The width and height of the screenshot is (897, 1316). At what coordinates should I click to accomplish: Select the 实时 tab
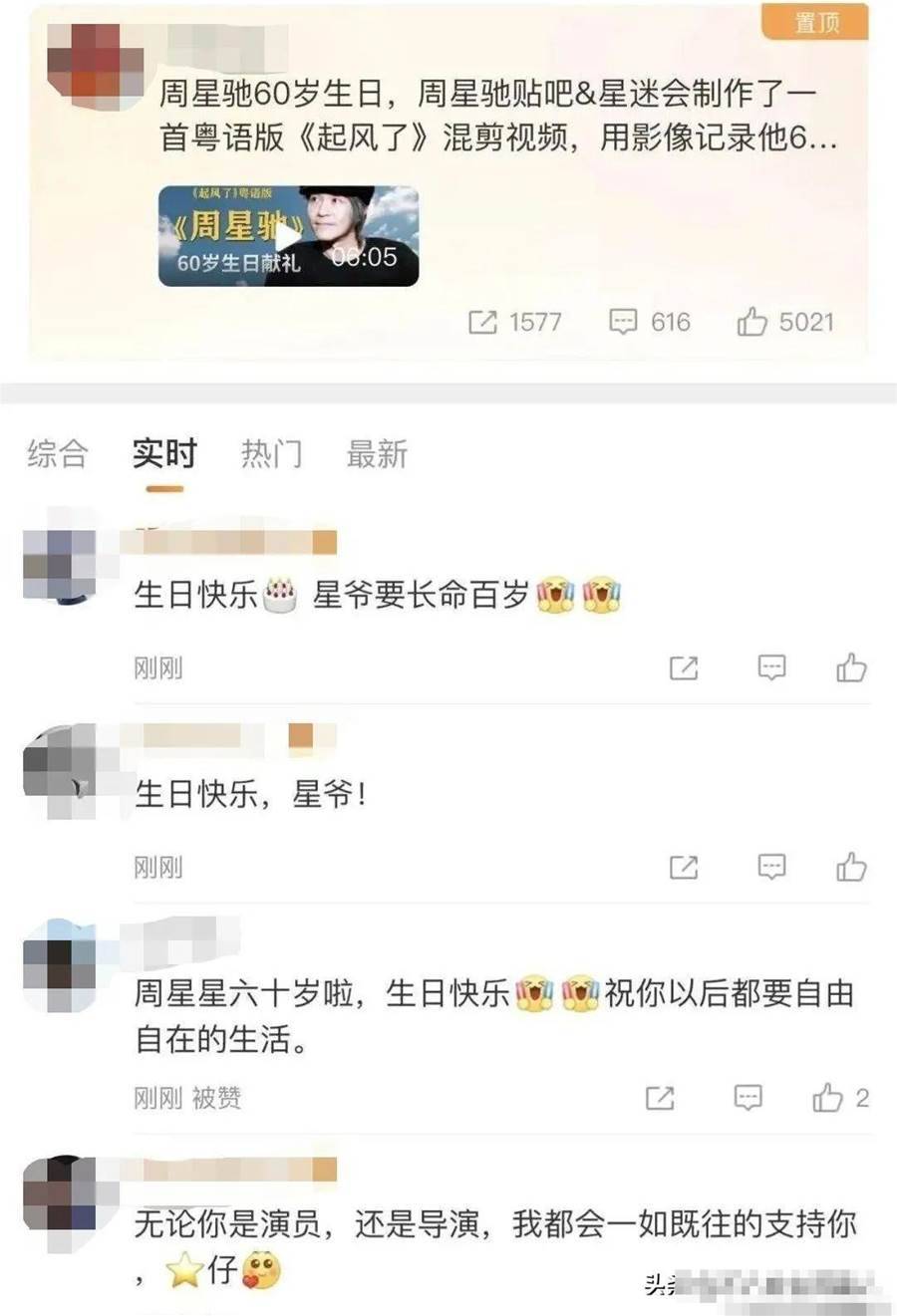click(x=164, y=454)
